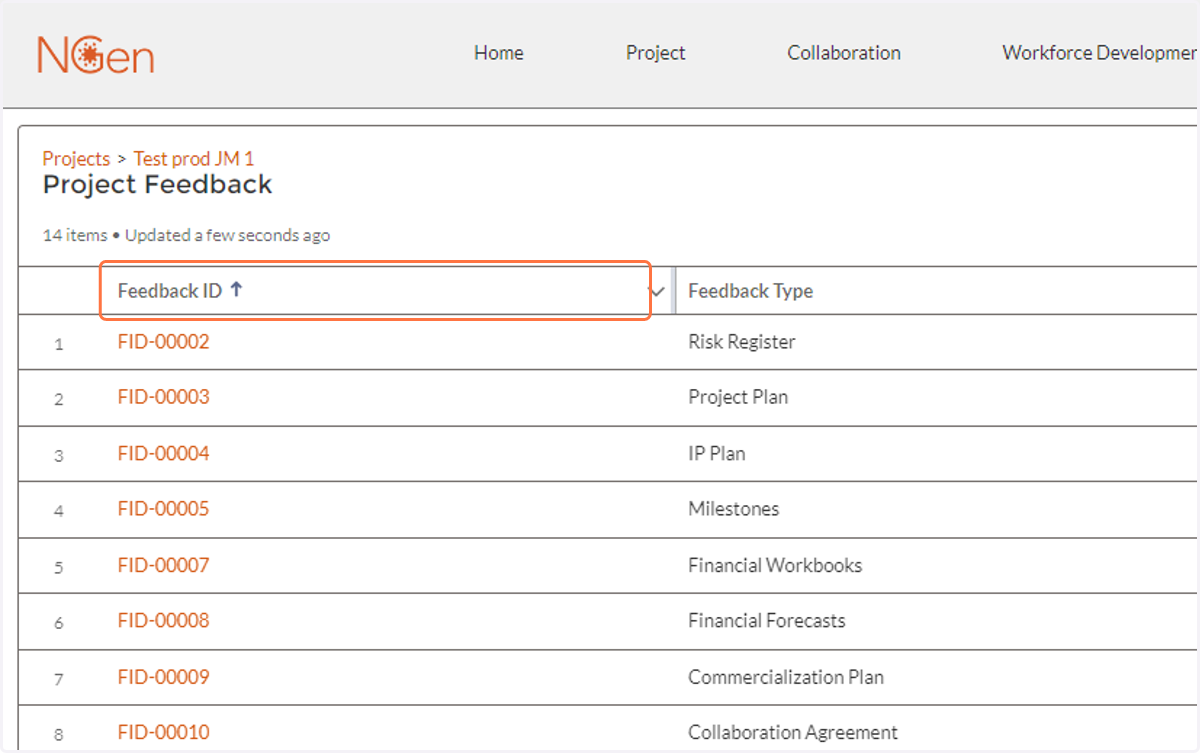This screenshot has width=1200, height=753.
Task: Click row number 5 cell
Action: [59, 567]
